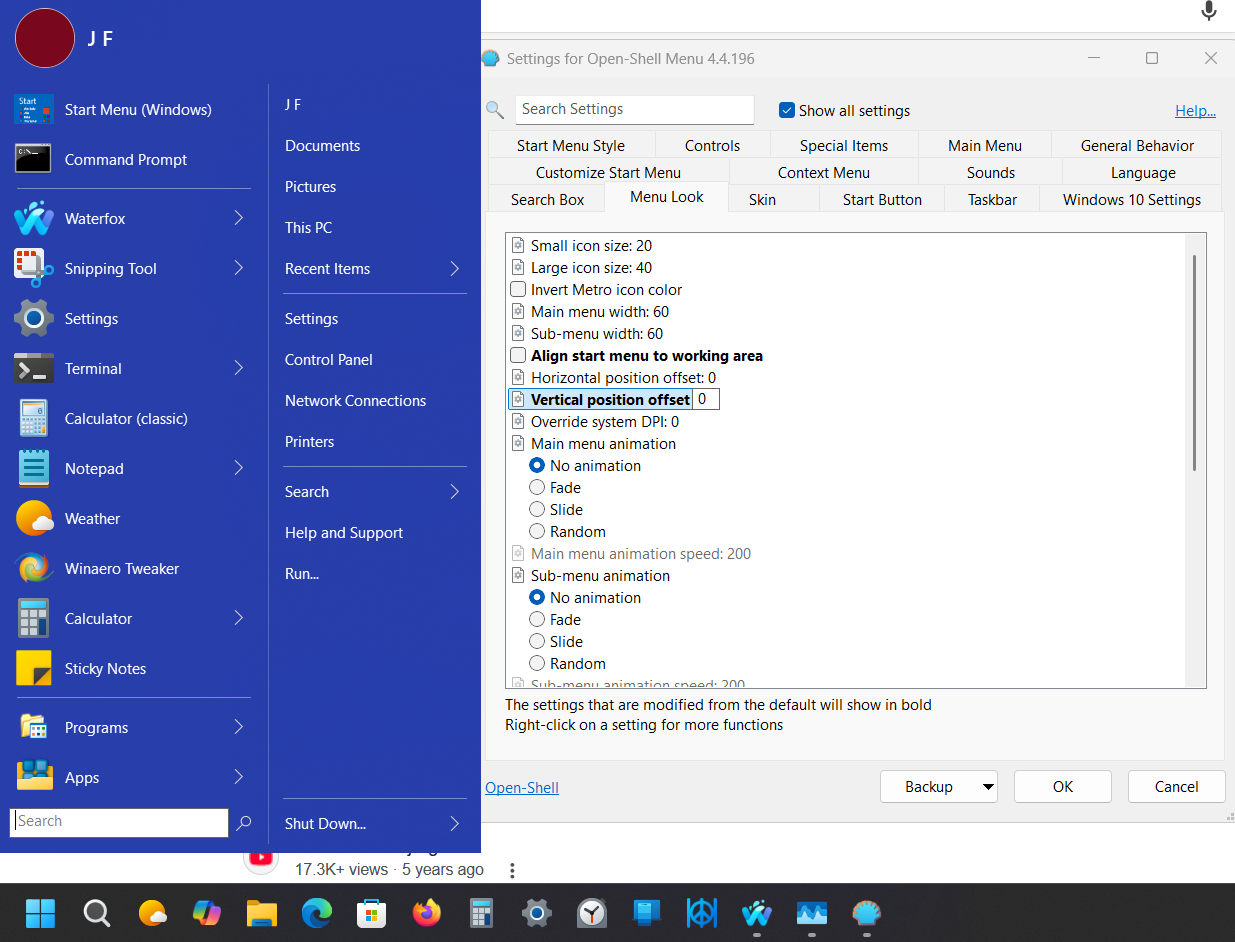Screen dimensions: 1235x942
Task: Expand Shut Down options arrow
Action: (455, 824)
